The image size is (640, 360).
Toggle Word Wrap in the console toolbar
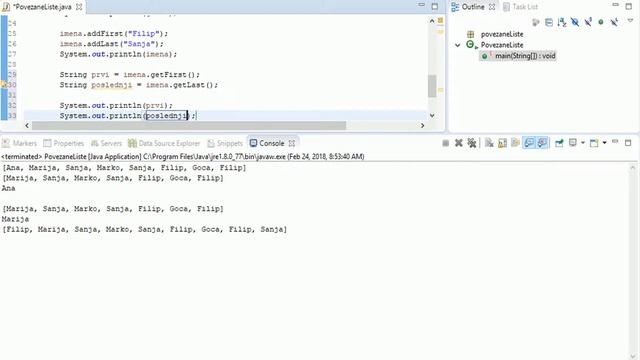(x=516, y=143)
